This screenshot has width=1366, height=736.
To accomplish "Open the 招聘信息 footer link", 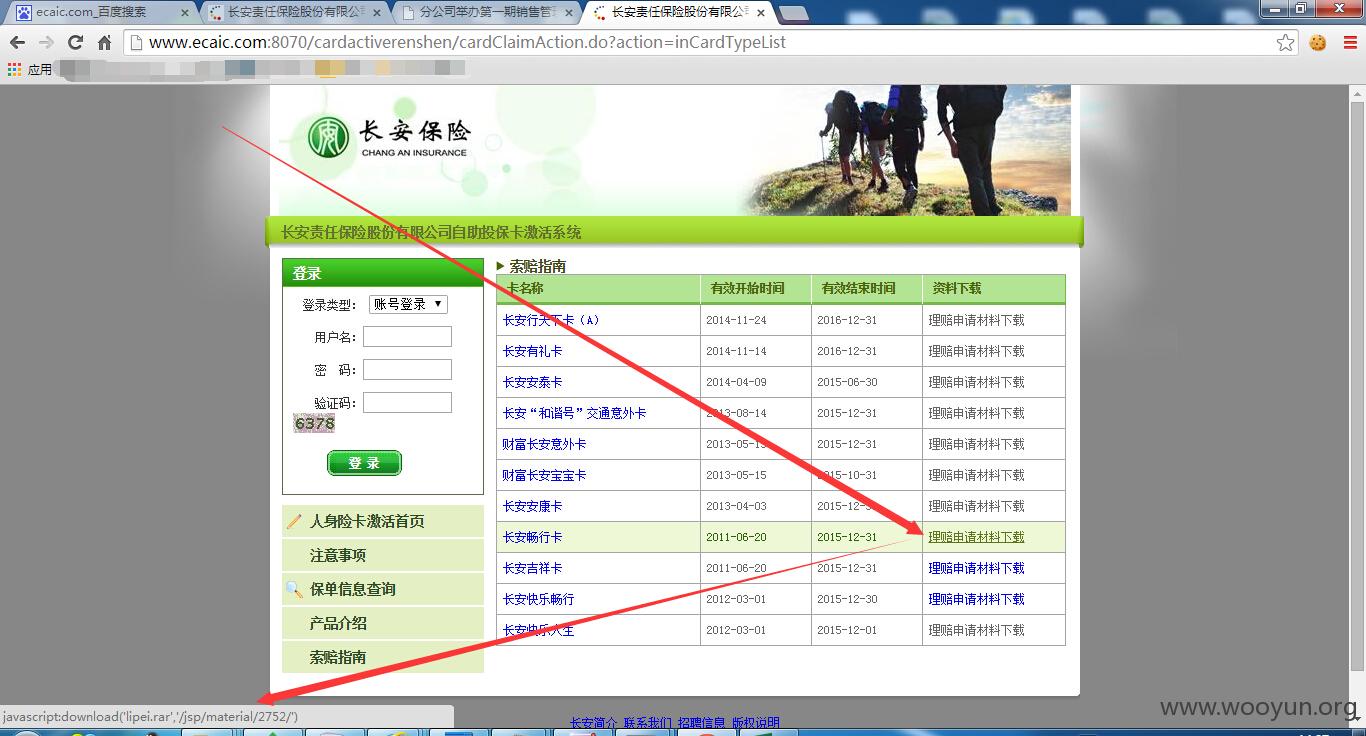I will 702,723.
